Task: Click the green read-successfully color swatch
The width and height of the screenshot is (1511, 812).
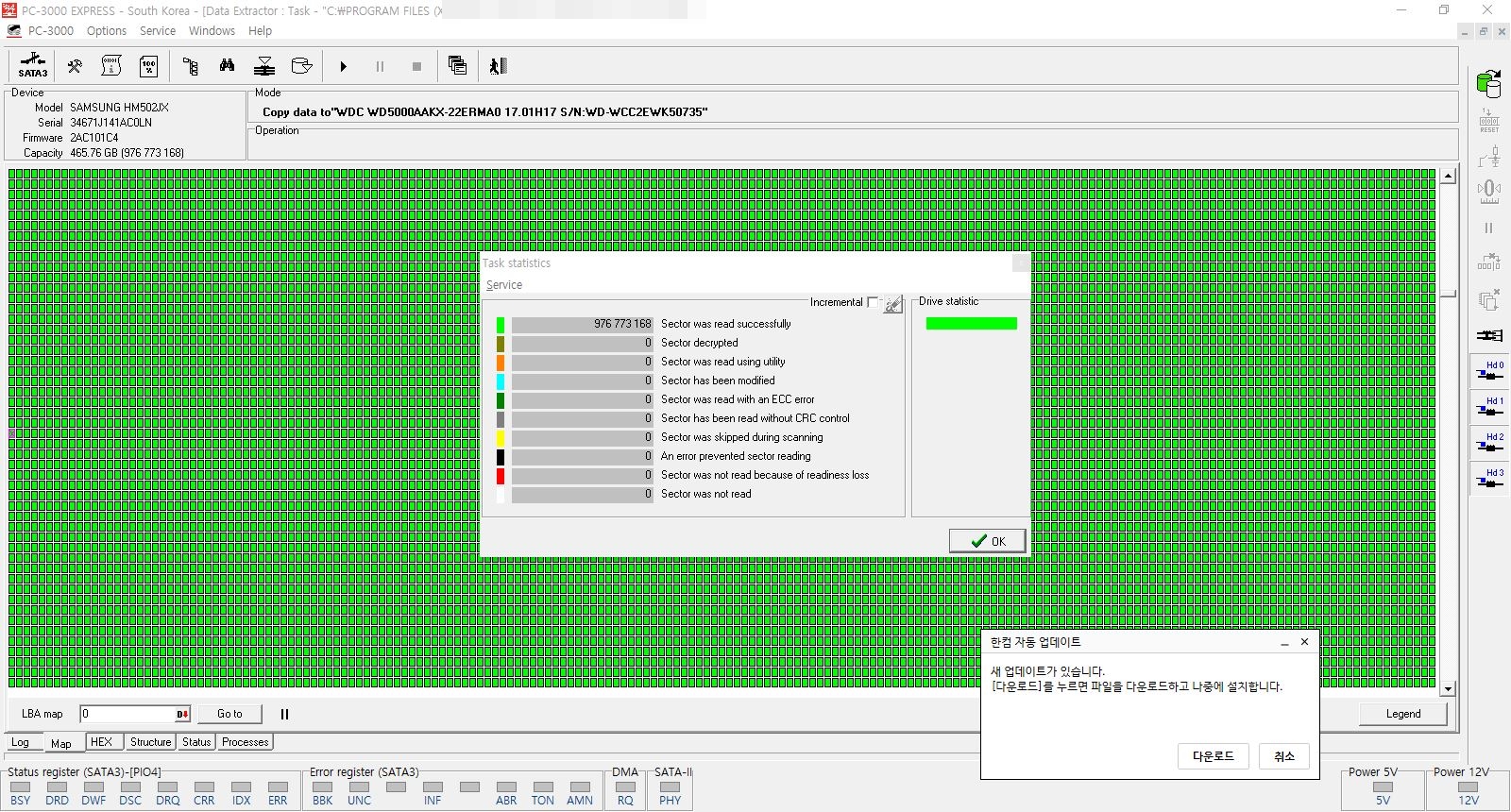Action: click(x=501, y=325)
